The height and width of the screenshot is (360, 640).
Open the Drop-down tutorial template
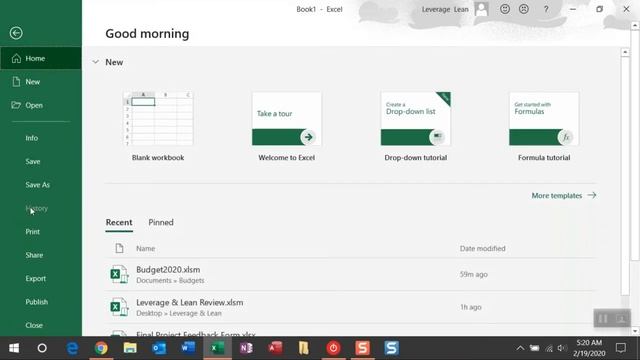click(x=416, y=119)
